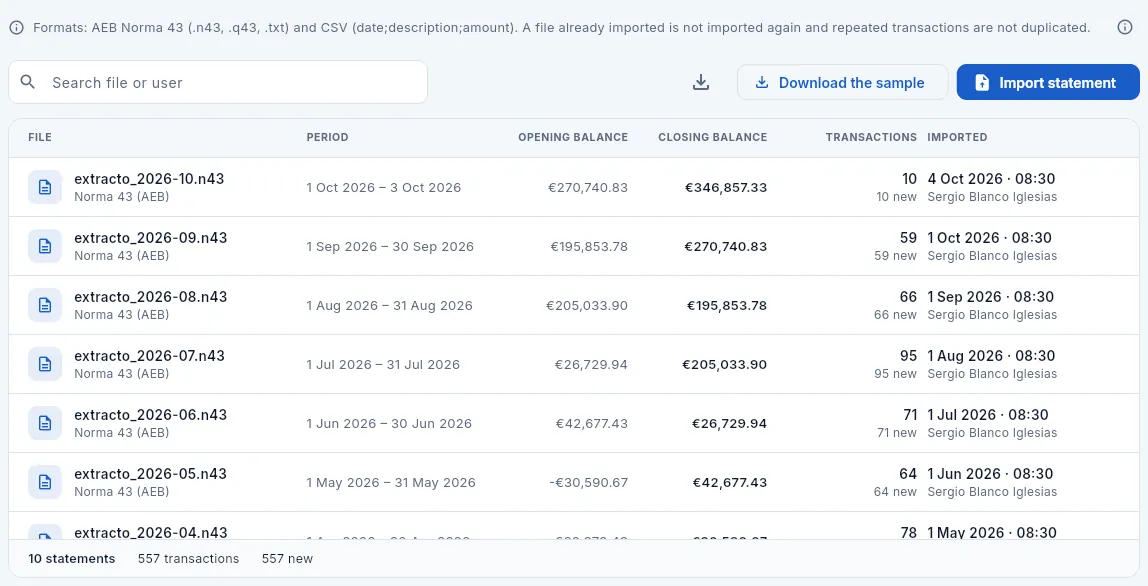Click negative opening balance -€30,590.67
Screen dimensions: 1148x586
[588, 483]
